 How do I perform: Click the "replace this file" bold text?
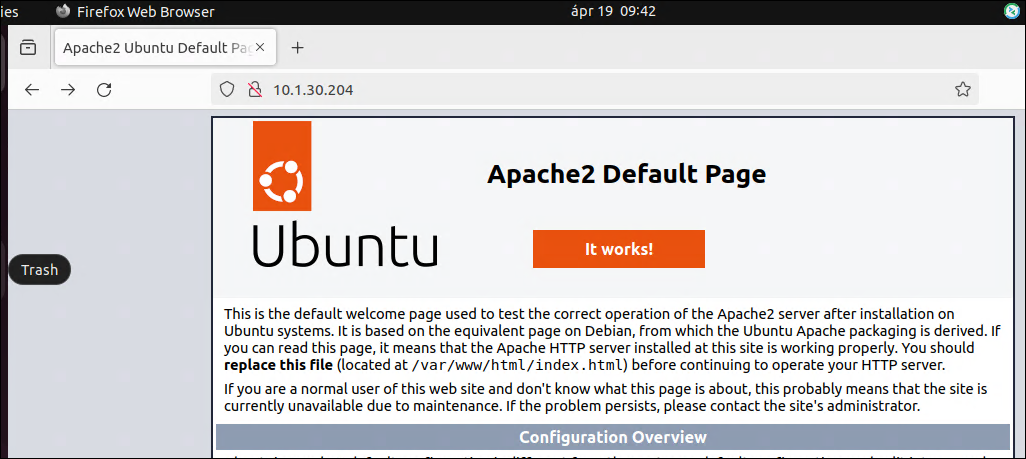point(279,365)
